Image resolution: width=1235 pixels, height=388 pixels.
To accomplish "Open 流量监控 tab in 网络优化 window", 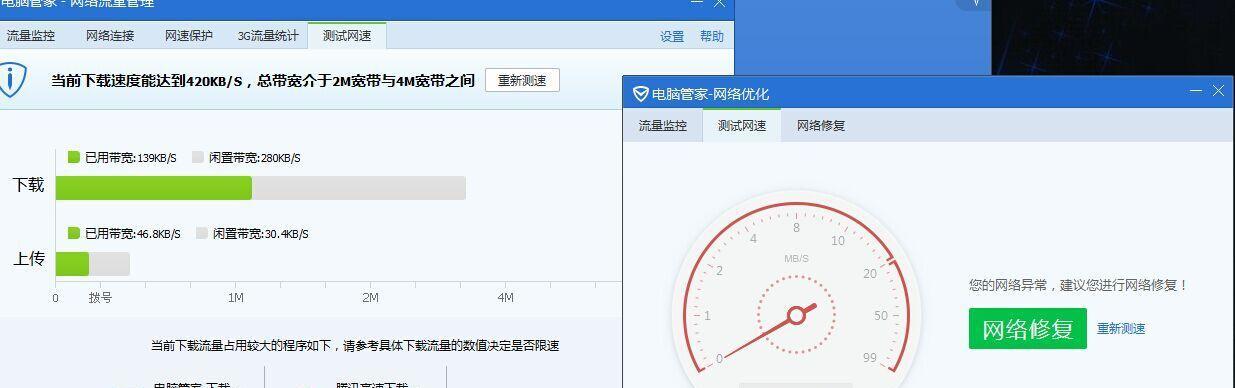I will pos(663,126).
